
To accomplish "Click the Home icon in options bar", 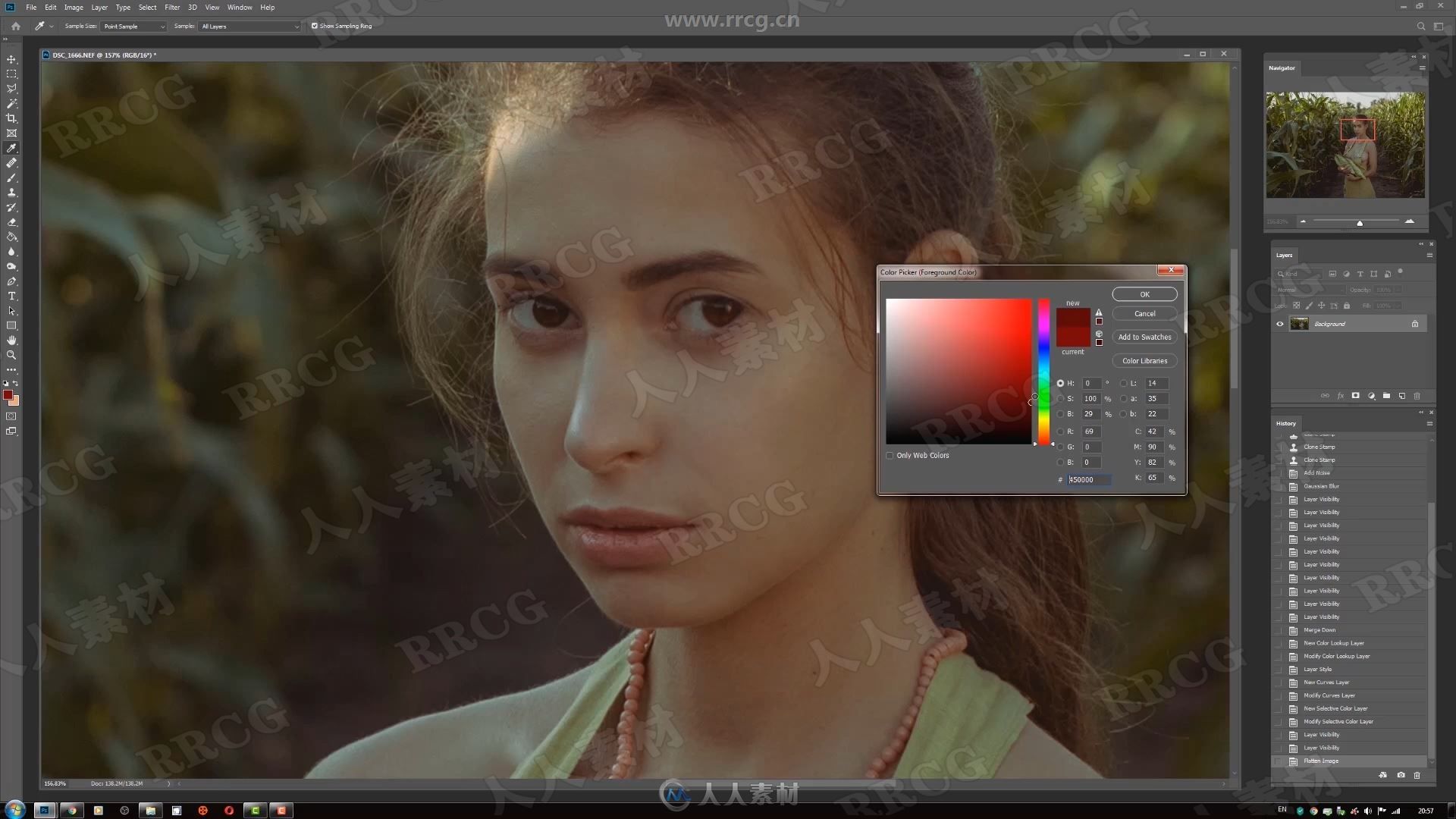I will click(15, 26).
